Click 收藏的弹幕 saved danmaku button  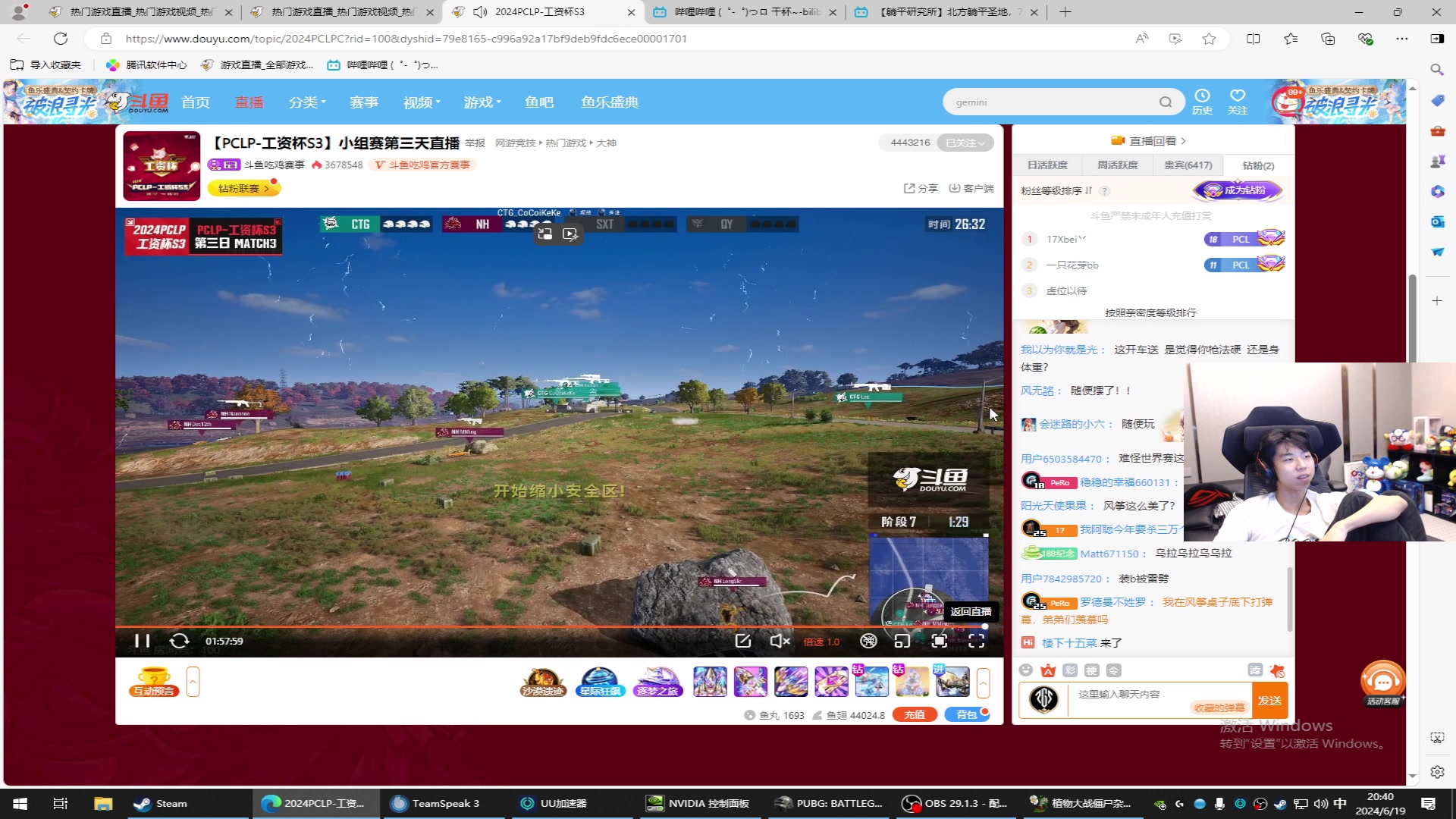[1219, 708]
